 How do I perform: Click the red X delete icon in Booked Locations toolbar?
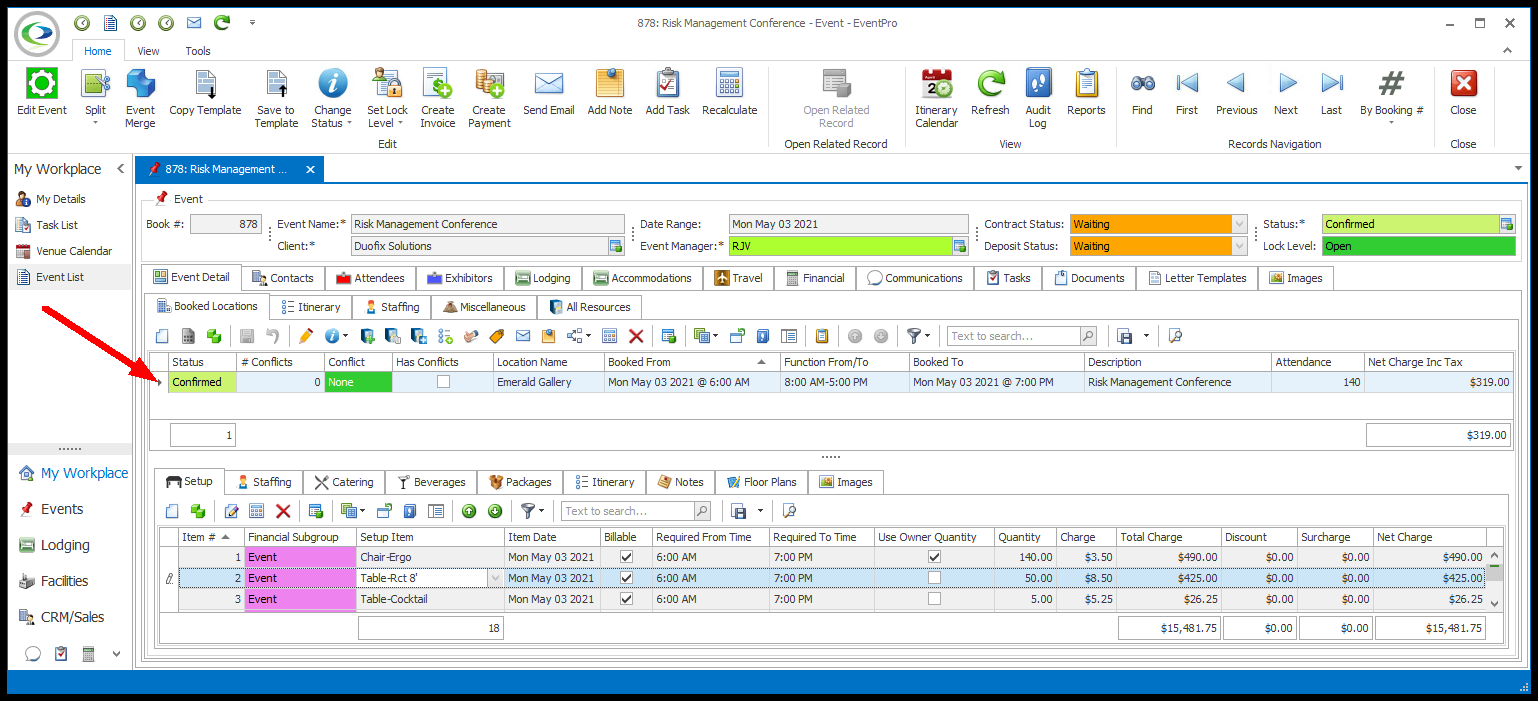635,336
